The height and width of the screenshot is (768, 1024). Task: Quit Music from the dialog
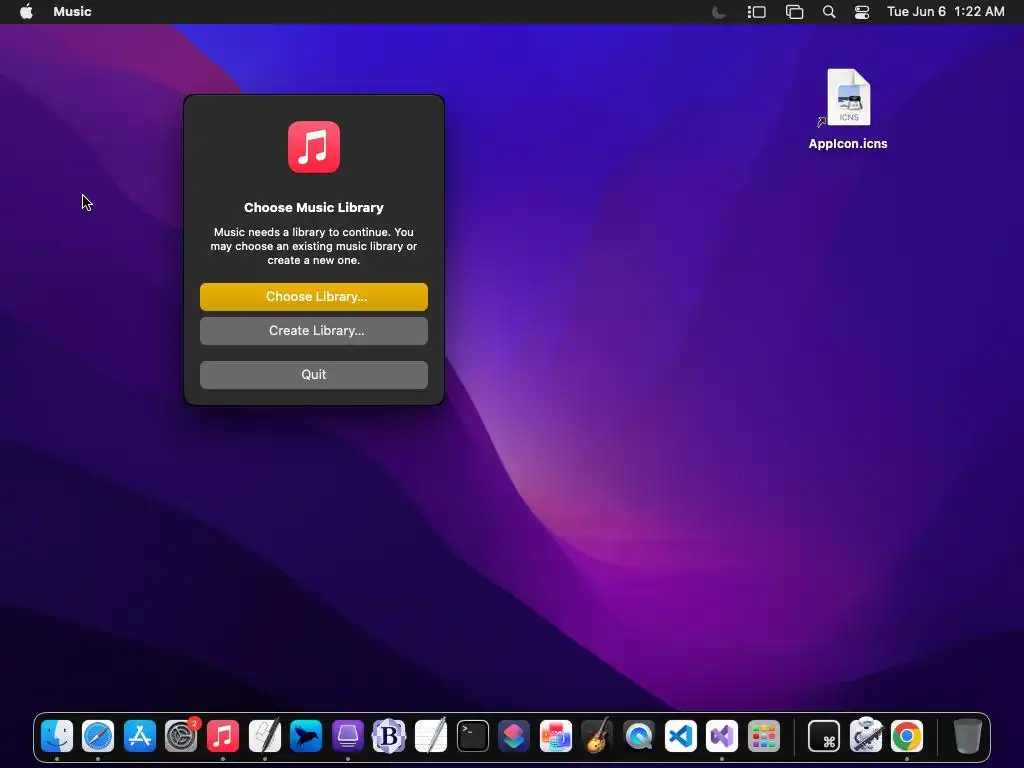pyautogui.click(x=313, y=375)
